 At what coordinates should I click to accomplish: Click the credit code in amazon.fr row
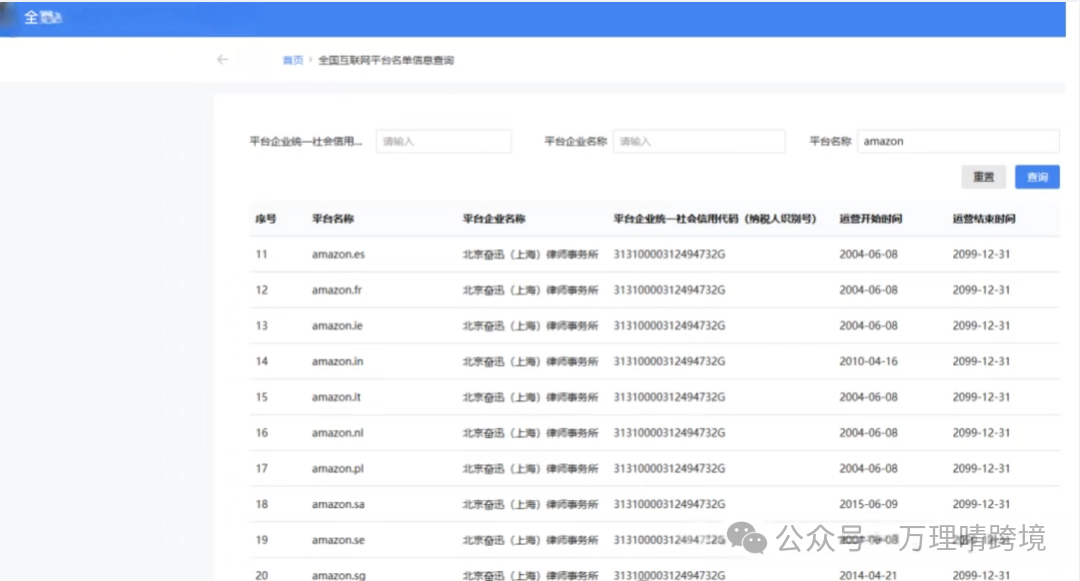pyautogui.click(x=669, y=290)
